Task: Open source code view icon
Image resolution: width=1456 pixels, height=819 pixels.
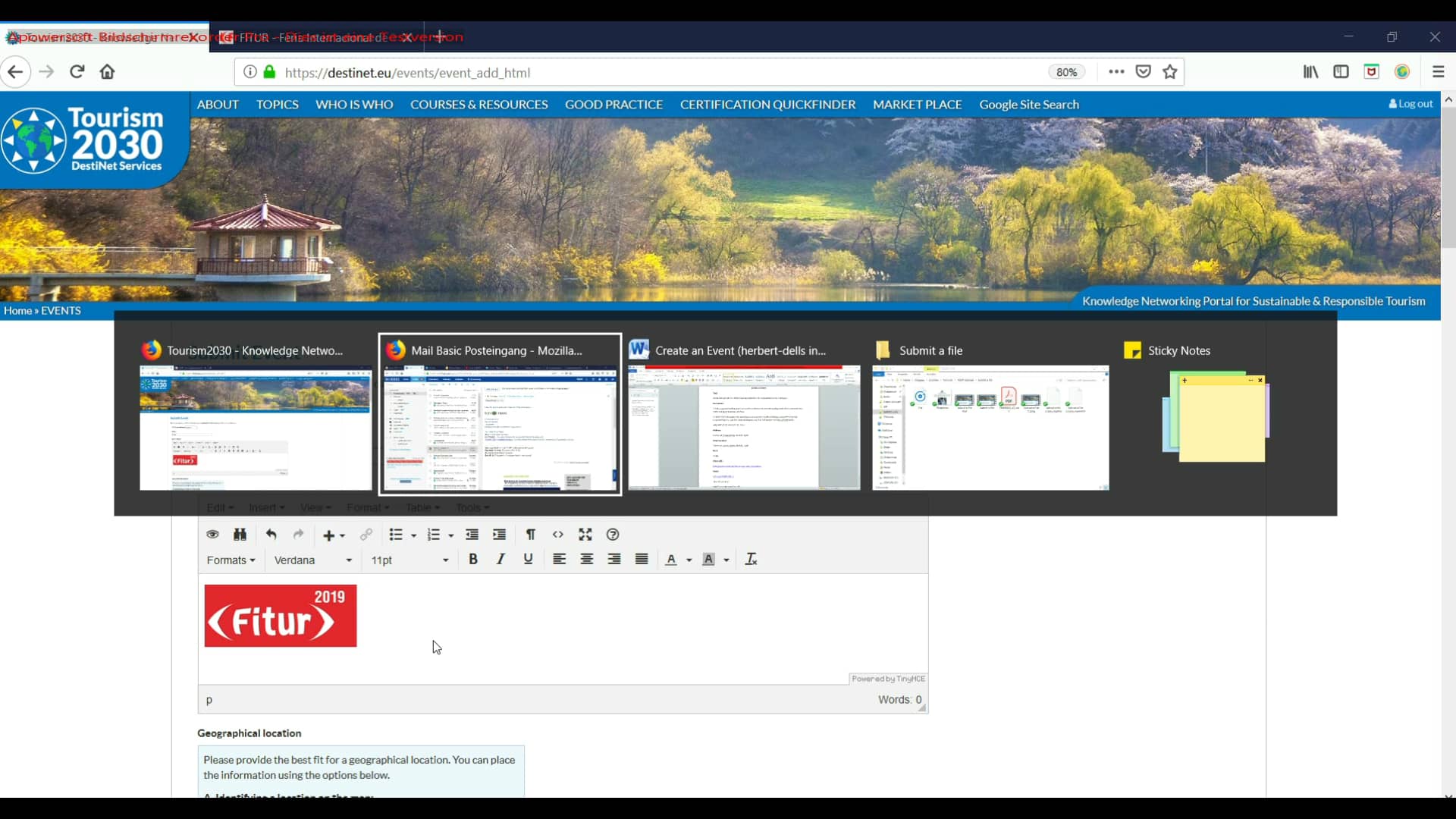Action: 558,535
